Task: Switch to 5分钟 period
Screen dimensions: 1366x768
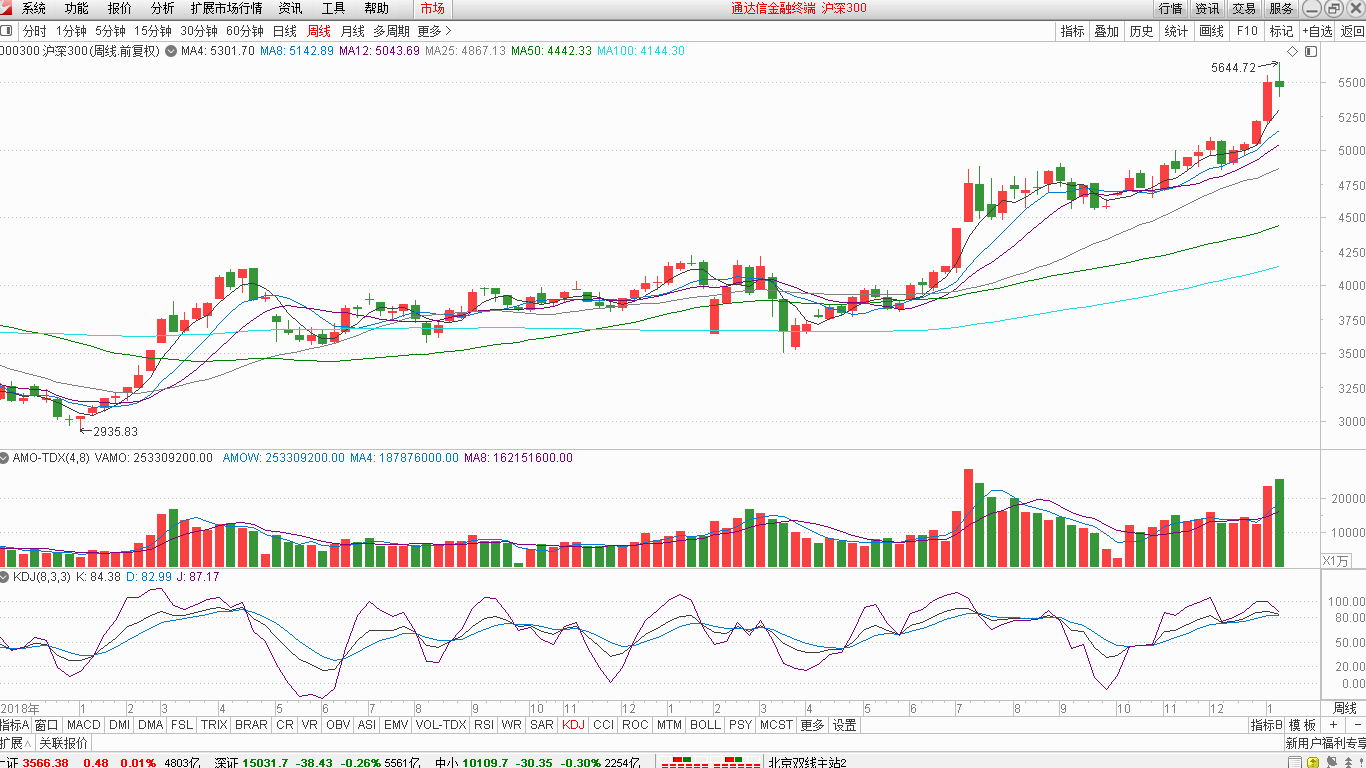Action: point(110,31)
